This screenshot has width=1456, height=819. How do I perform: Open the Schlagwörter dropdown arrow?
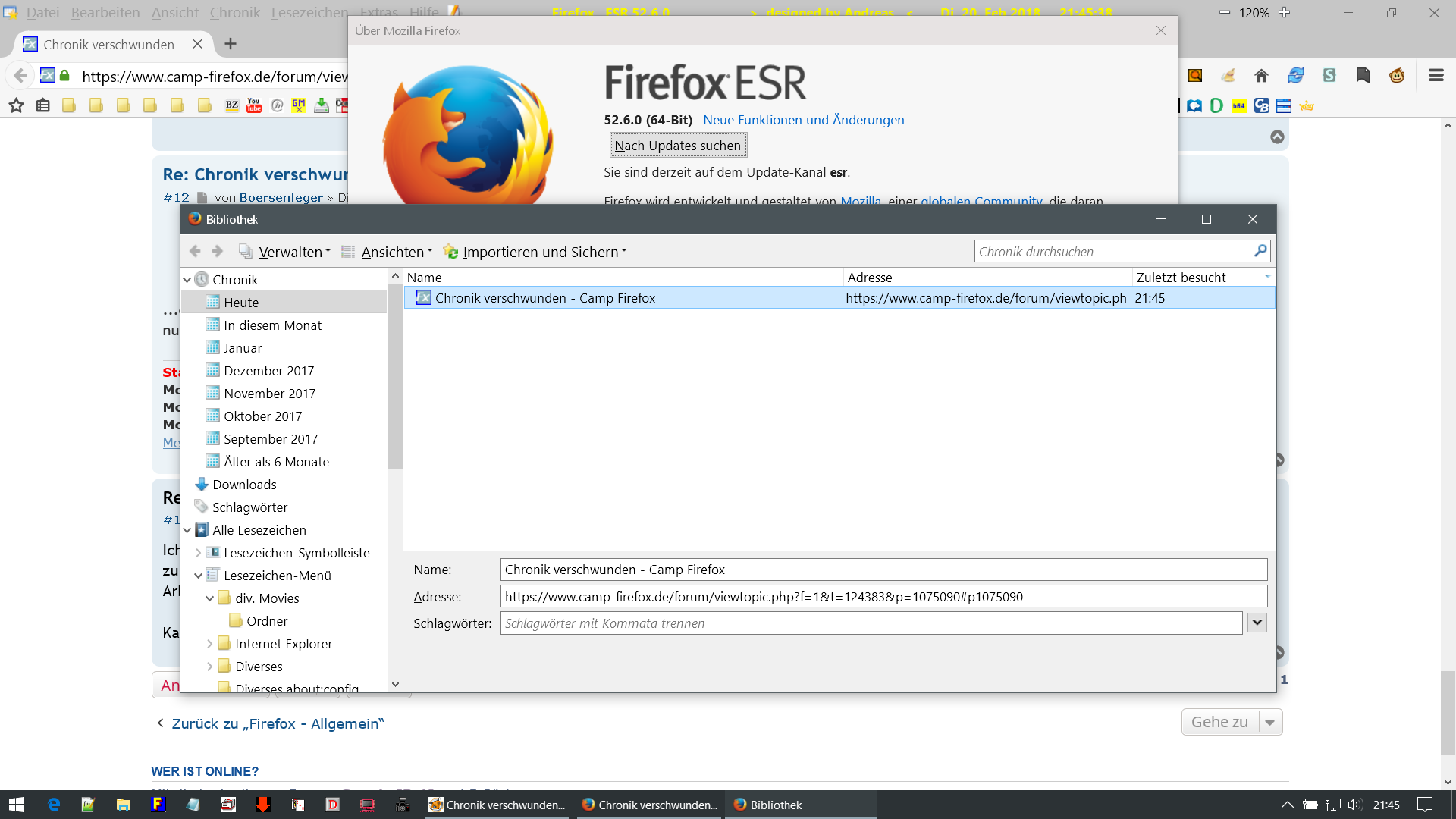[1257, 623]
